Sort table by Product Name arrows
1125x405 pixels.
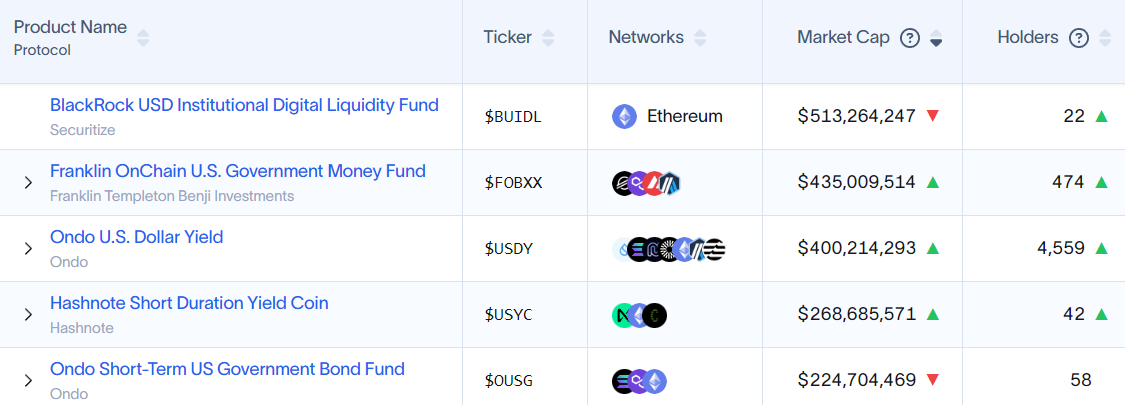[x=143, y=38]
